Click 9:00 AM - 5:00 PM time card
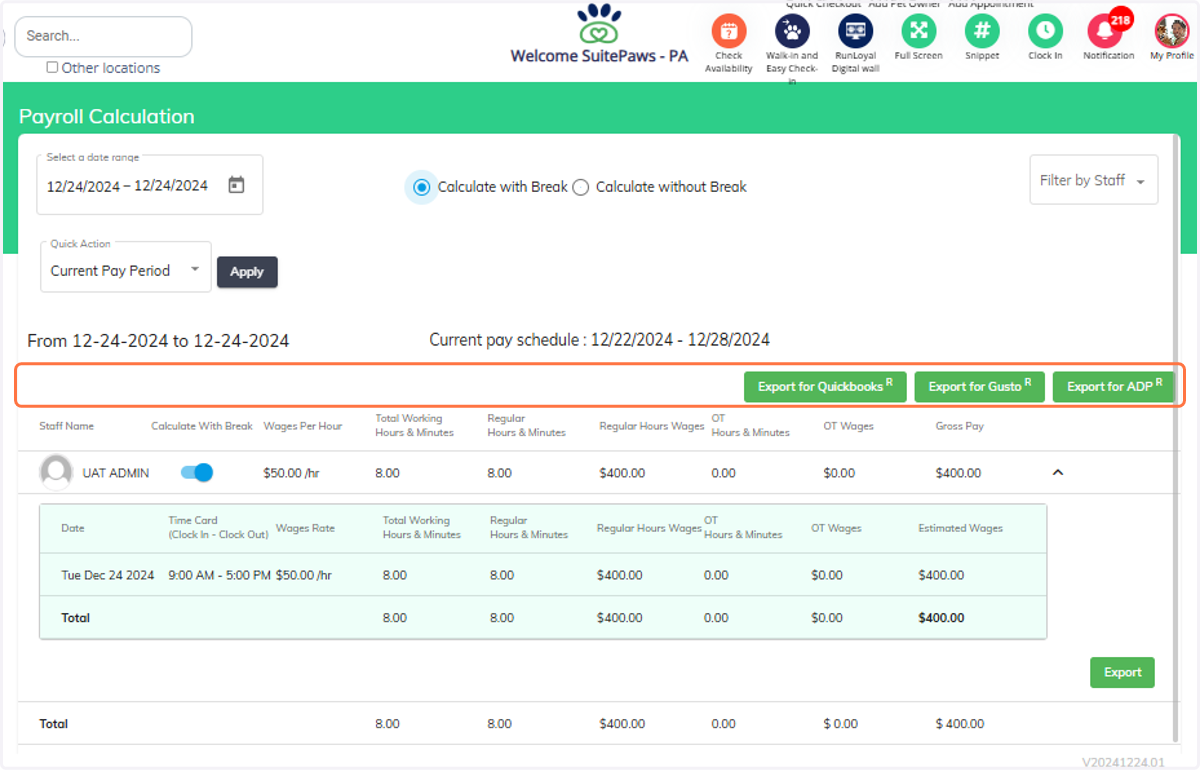This screenshot has width=1200, height=770. [x=220, y=575]
